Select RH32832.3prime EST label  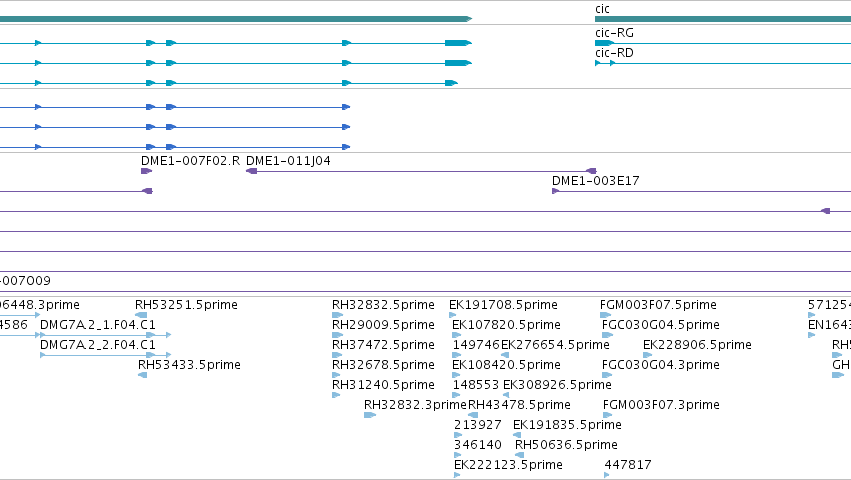point(415,405)
